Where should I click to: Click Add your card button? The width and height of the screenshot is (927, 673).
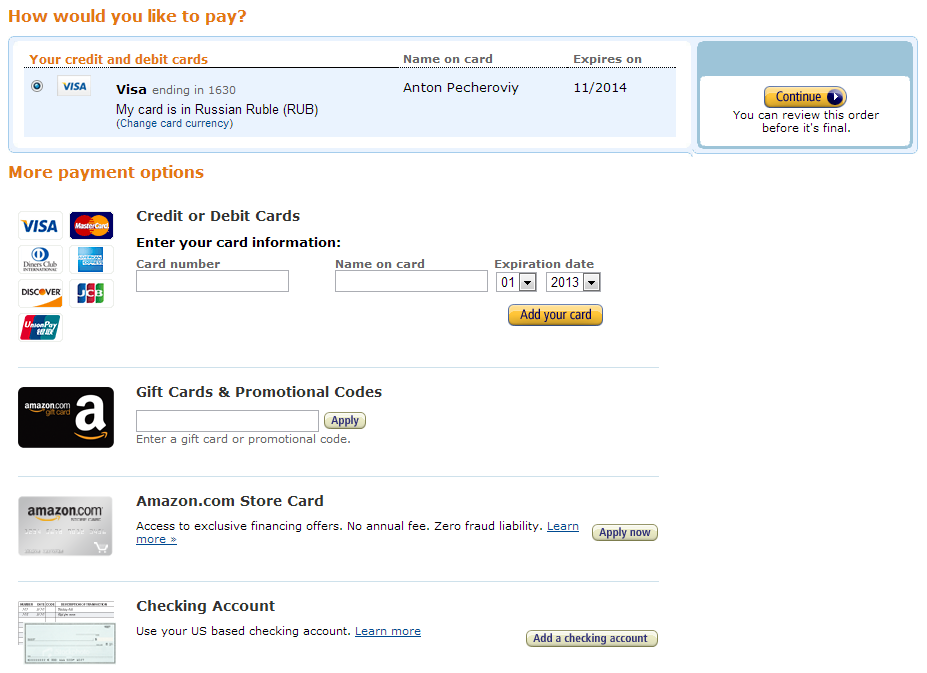click(555, 315)
